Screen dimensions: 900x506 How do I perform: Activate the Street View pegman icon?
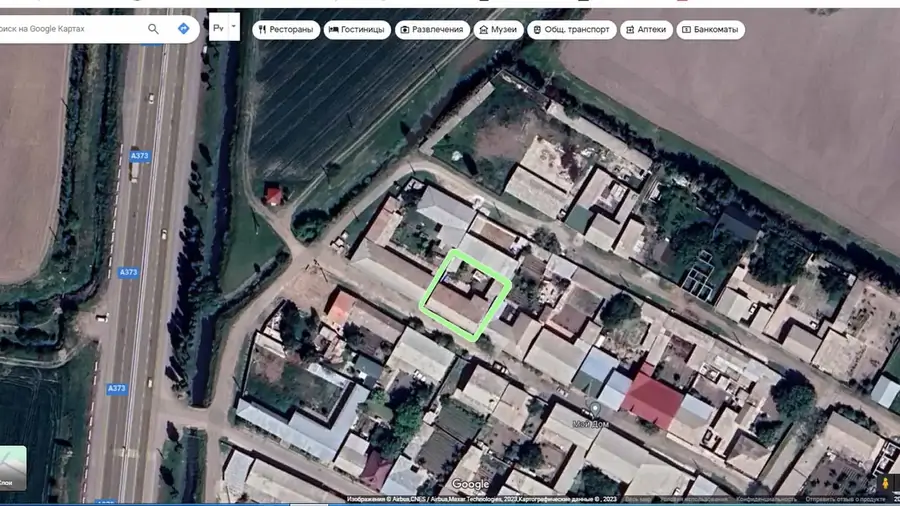tap(885, 483)
